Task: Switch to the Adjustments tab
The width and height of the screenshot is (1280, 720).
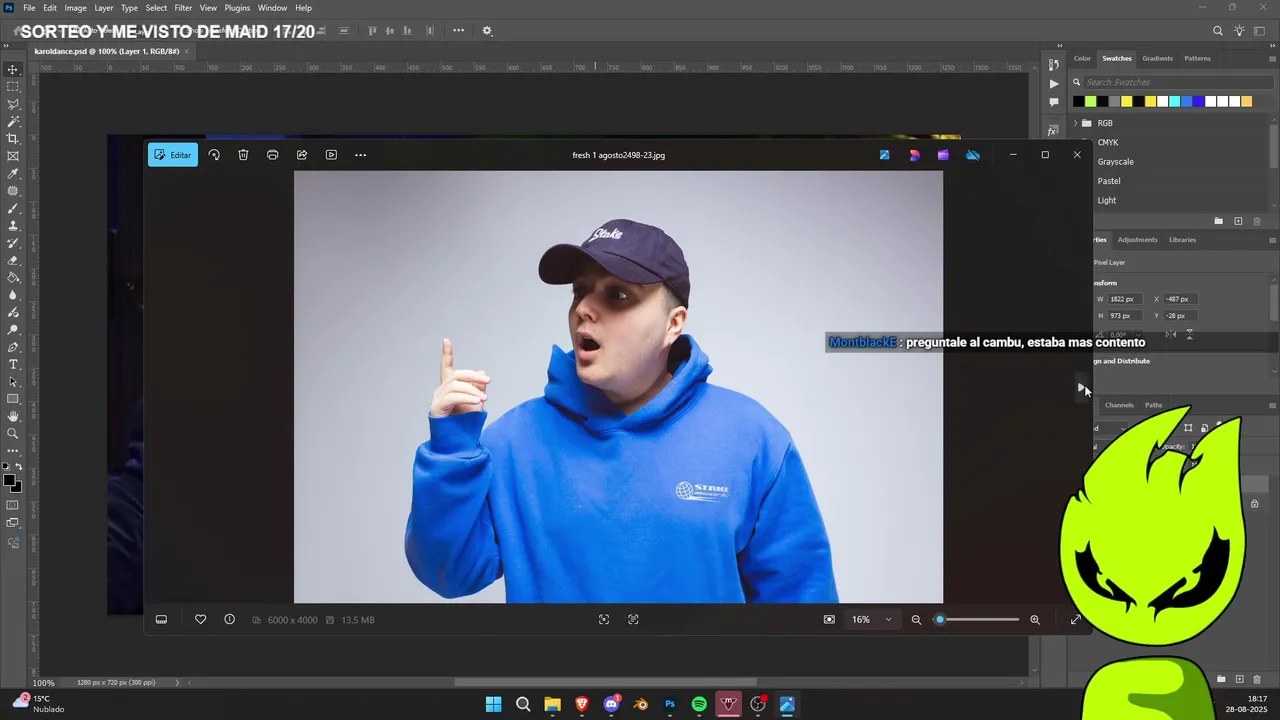Action: coord(1137,240)
